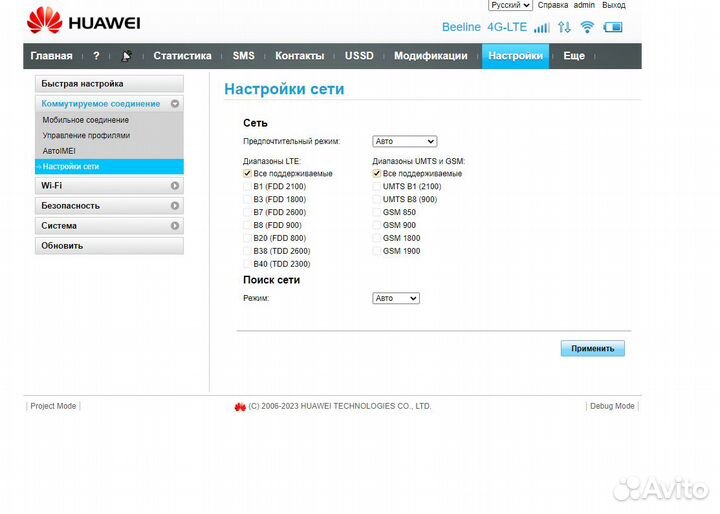
Task: Check the UMTS B8 (900) band
Action: (x=377, y=199)
